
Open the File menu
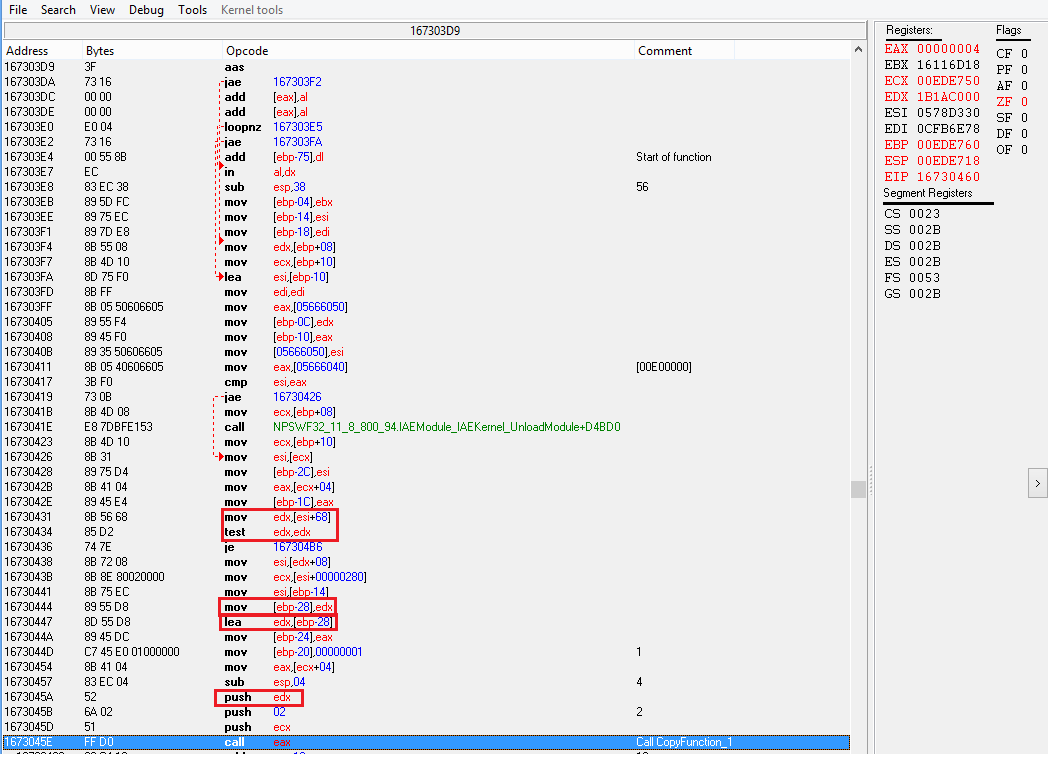tap(18, 10)
